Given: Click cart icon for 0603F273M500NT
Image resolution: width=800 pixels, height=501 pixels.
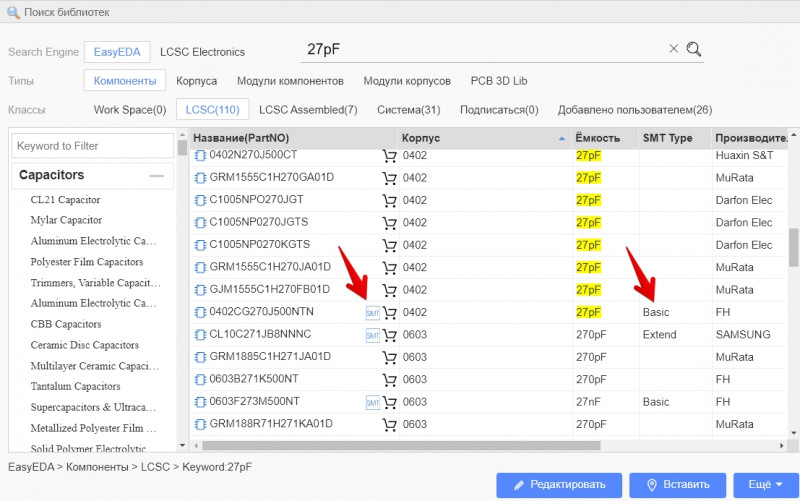Looking at the screenshot, I should coord(389,402).
